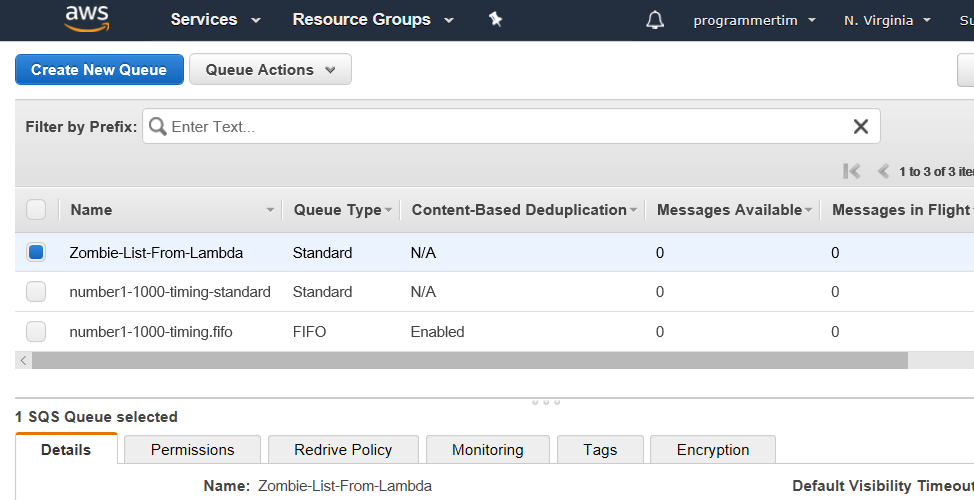Select the number1-1000-timing-standard queue checkbox

36,292
